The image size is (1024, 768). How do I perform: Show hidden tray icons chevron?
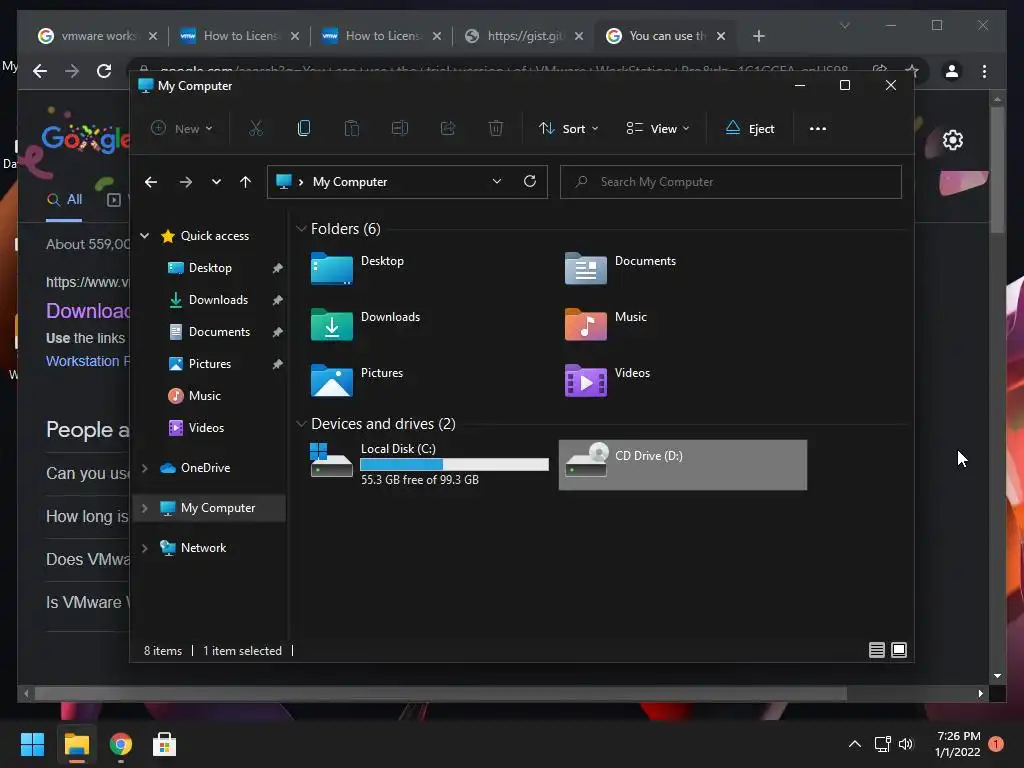coord(854,744)
